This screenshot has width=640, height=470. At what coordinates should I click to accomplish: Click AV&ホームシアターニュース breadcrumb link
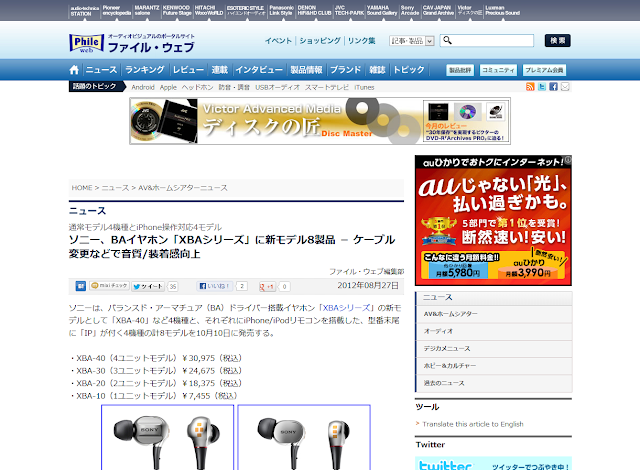point(183,188)
